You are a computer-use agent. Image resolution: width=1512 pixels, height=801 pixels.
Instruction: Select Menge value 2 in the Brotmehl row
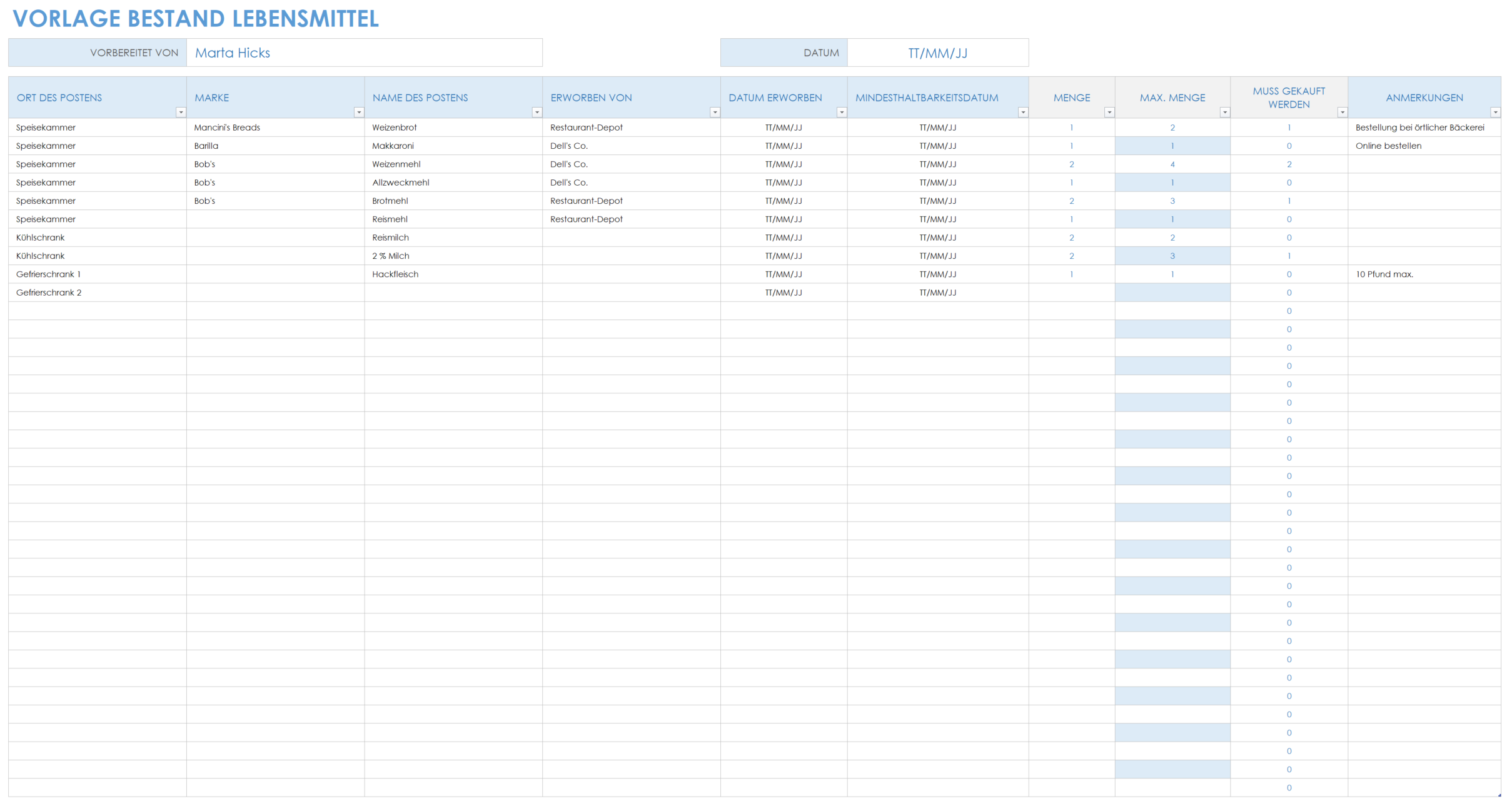(1072, 201)
